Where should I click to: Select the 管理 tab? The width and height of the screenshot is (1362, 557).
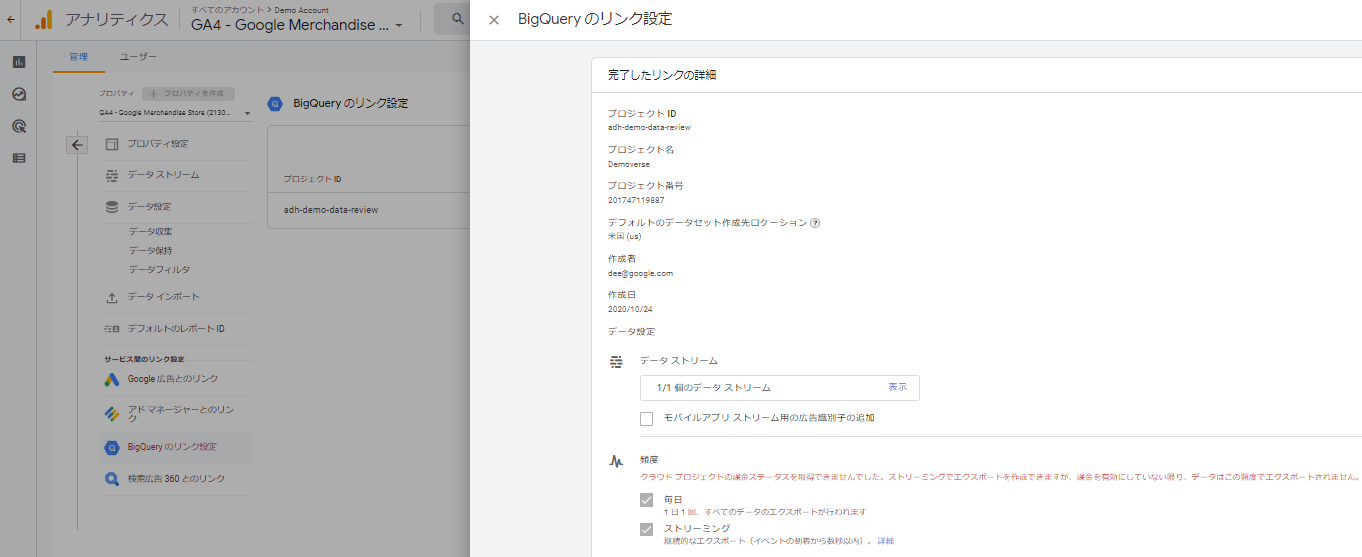[x=78, y=57]
